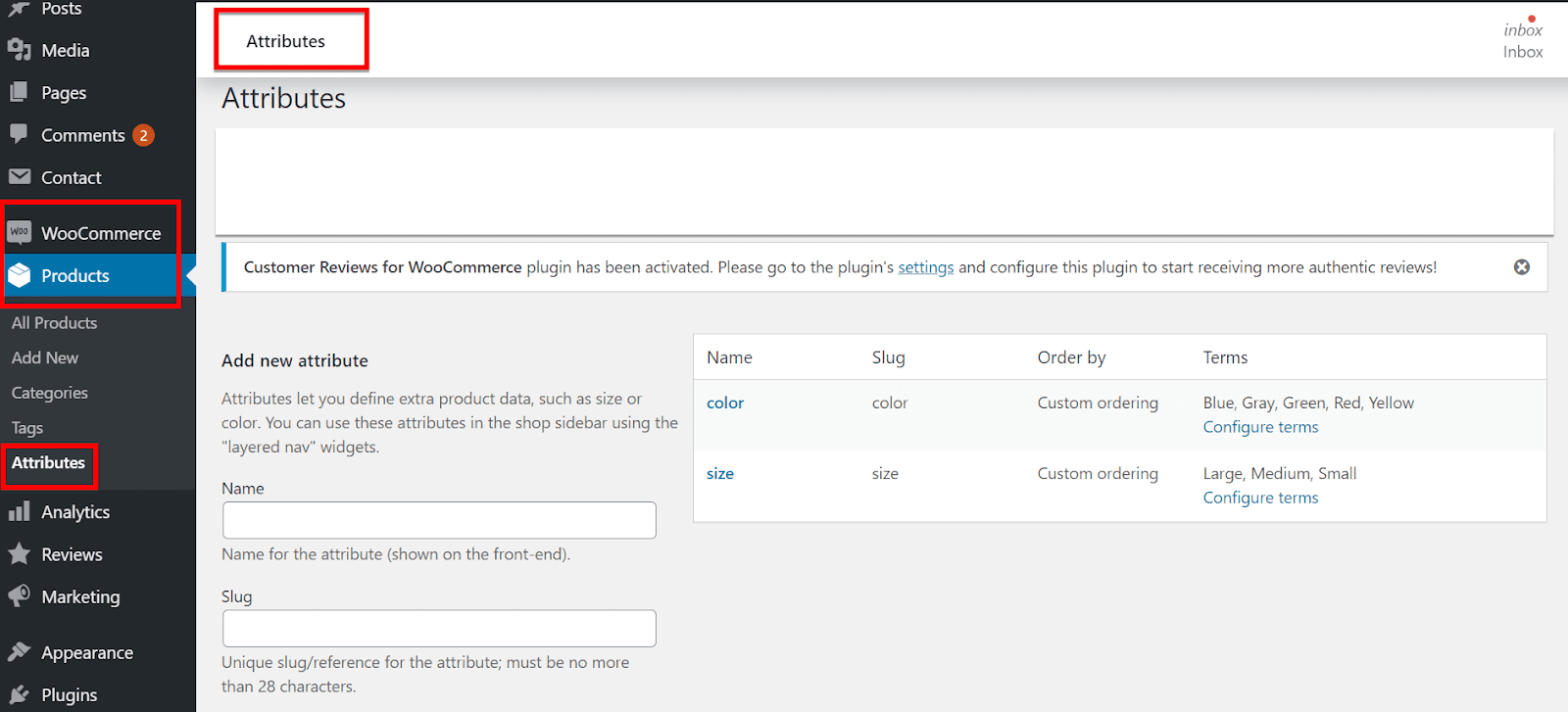The width and height of the screenshot is (1568, 712).
Task: Focus the attribute Slug input field
Action: click(439, 628)
